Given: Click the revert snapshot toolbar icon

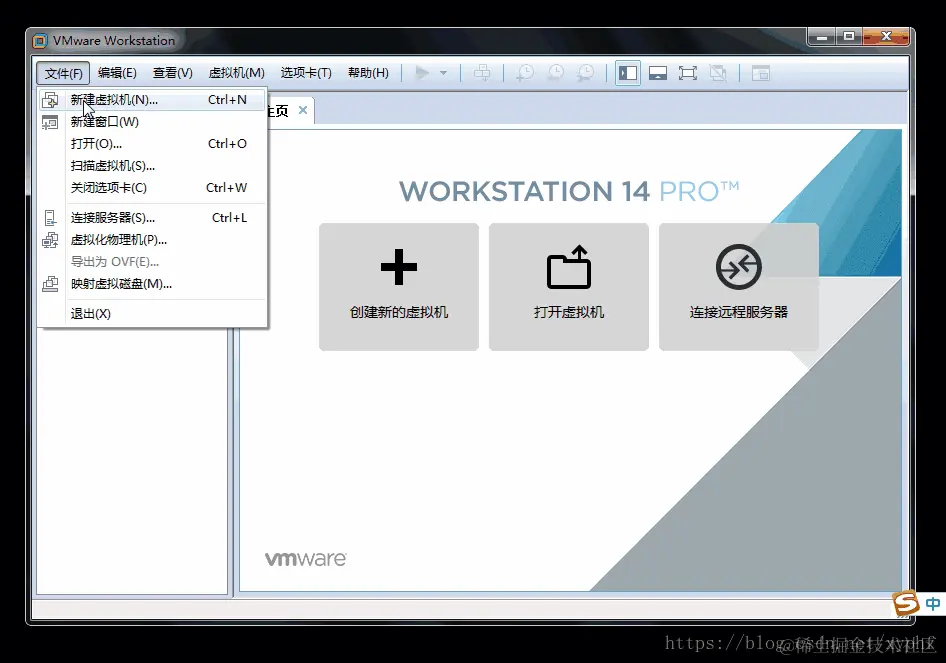Looking at the screenshot, I should pos(556,73).
